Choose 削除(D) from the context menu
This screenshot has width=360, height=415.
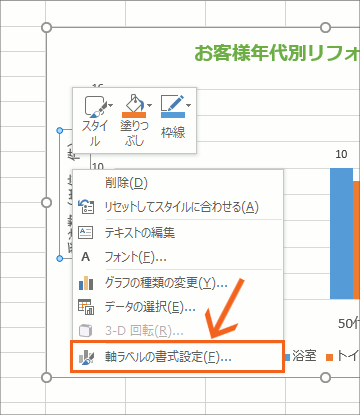[178, 183]
